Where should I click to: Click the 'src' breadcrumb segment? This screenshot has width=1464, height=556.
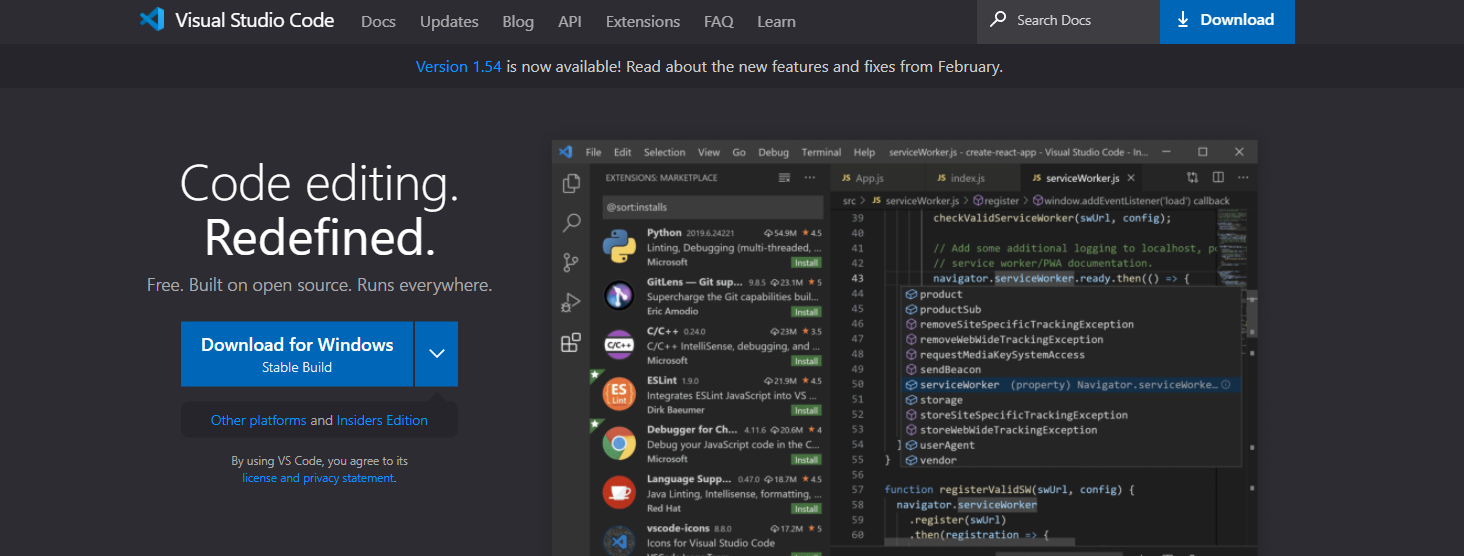[x=849, y=201]
